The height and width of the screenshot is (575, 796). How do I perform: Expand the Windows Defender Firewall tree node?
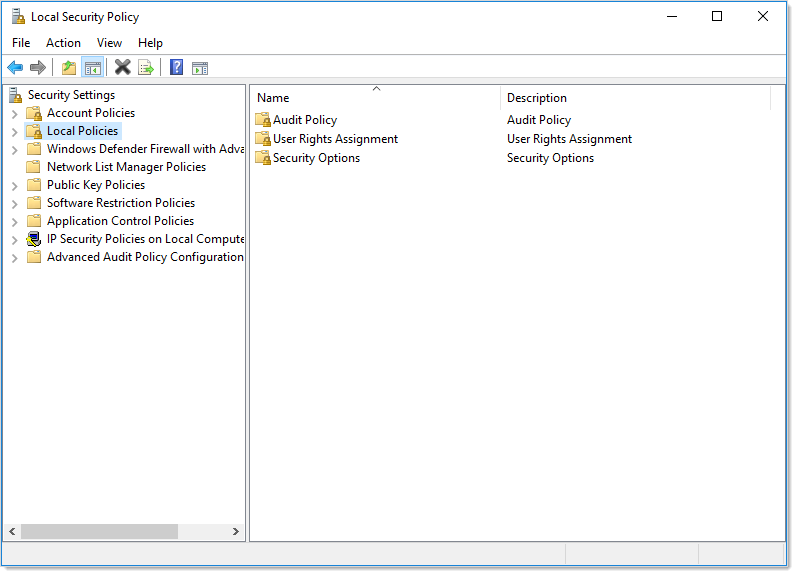coord(15,150)
